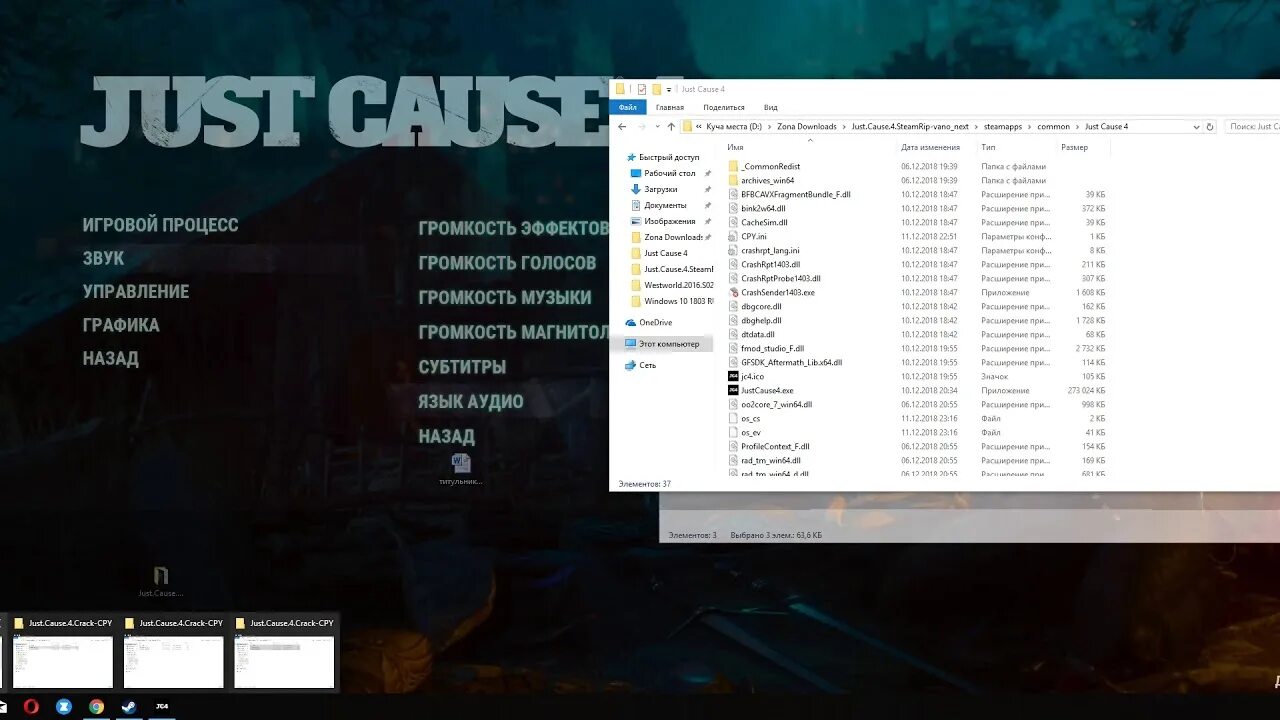Select the ЯЗЫК АУДИО option
1280x720 pixels.
coord(471,402)
